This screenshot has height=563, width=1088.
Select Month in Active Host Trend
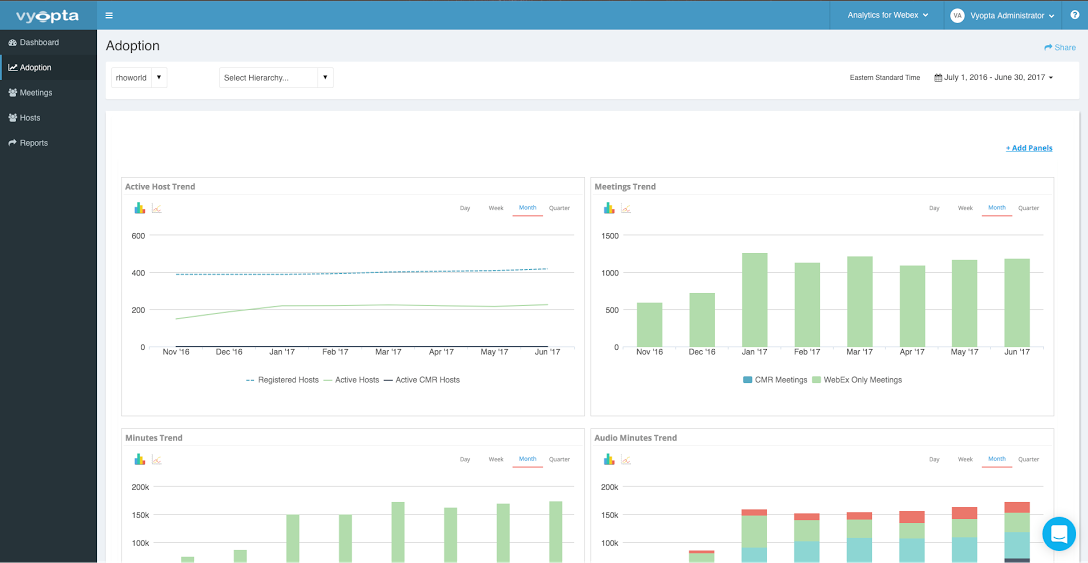(x=527, y=208)
